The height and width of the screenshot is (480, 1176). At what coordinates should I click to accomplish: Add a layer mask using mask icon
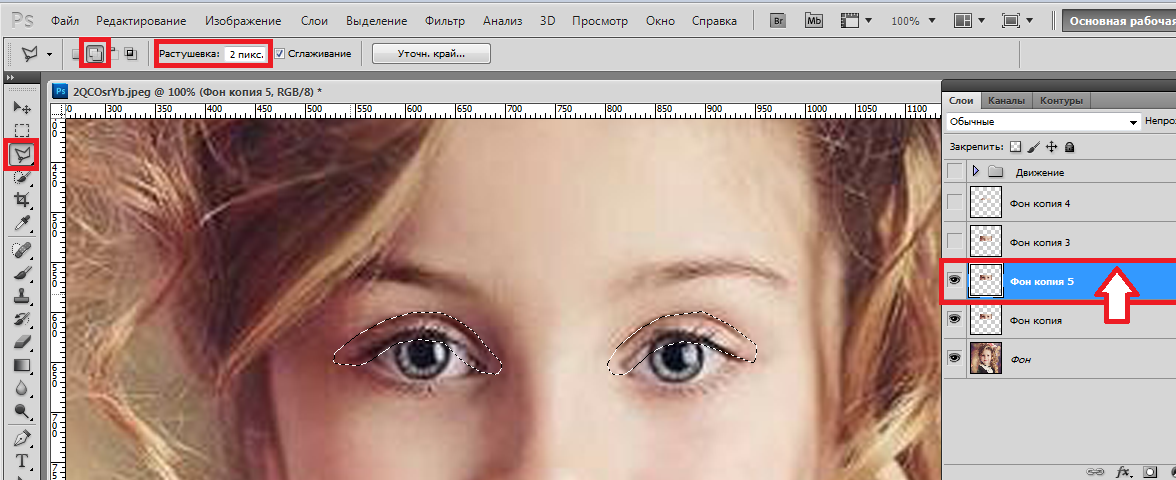tap(1148, 472)
